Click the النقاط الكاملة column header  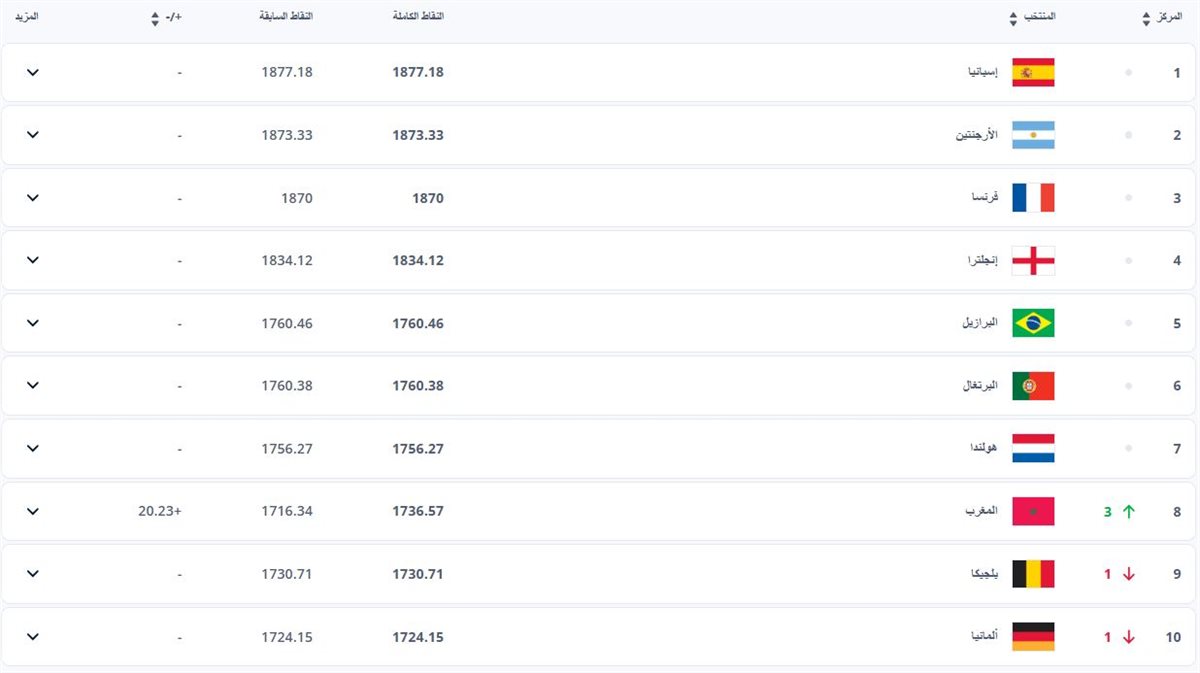419,18
